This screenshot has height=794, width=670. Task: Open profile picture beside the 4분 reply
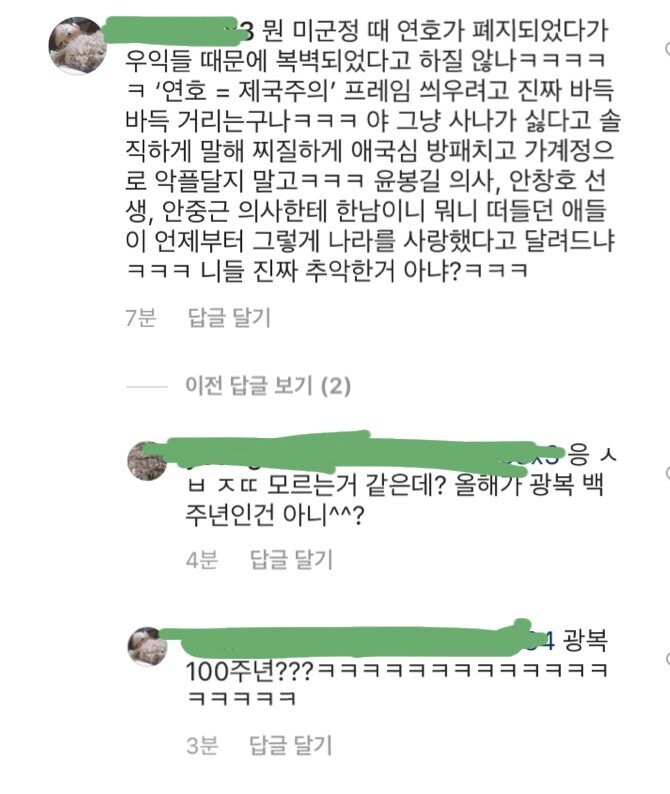[x=147, y=460]
